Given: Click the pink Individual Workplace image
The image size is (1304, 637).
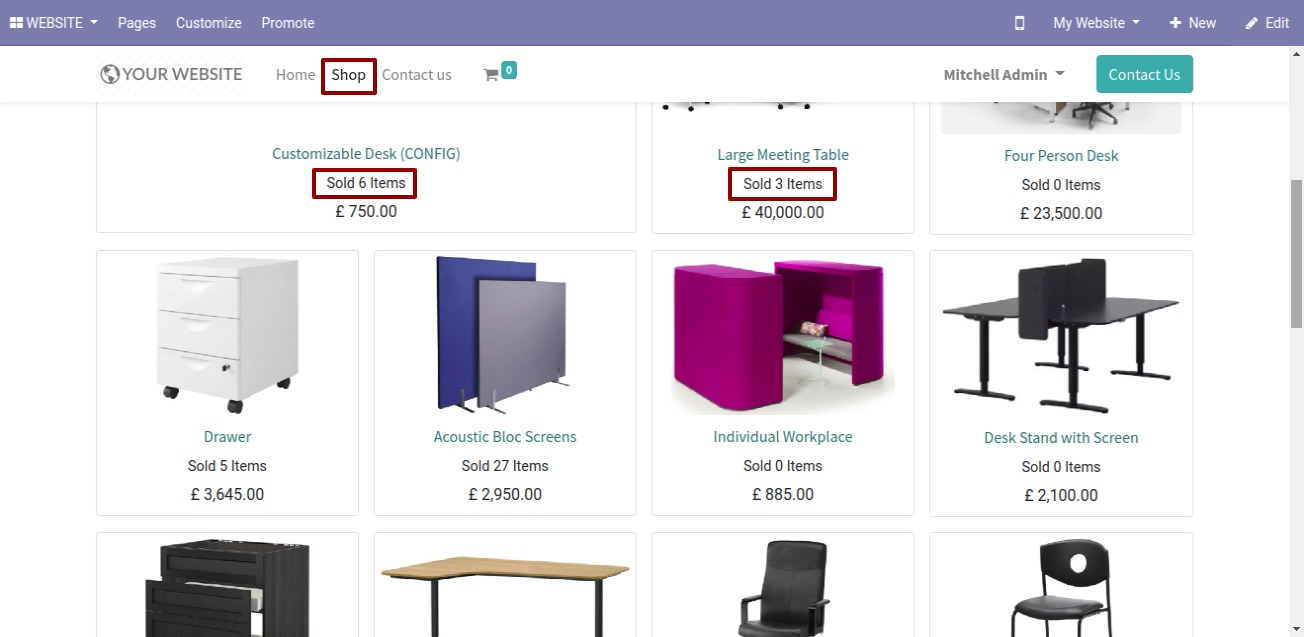Looking at the screenshot, I should click(x=783, y=334).
